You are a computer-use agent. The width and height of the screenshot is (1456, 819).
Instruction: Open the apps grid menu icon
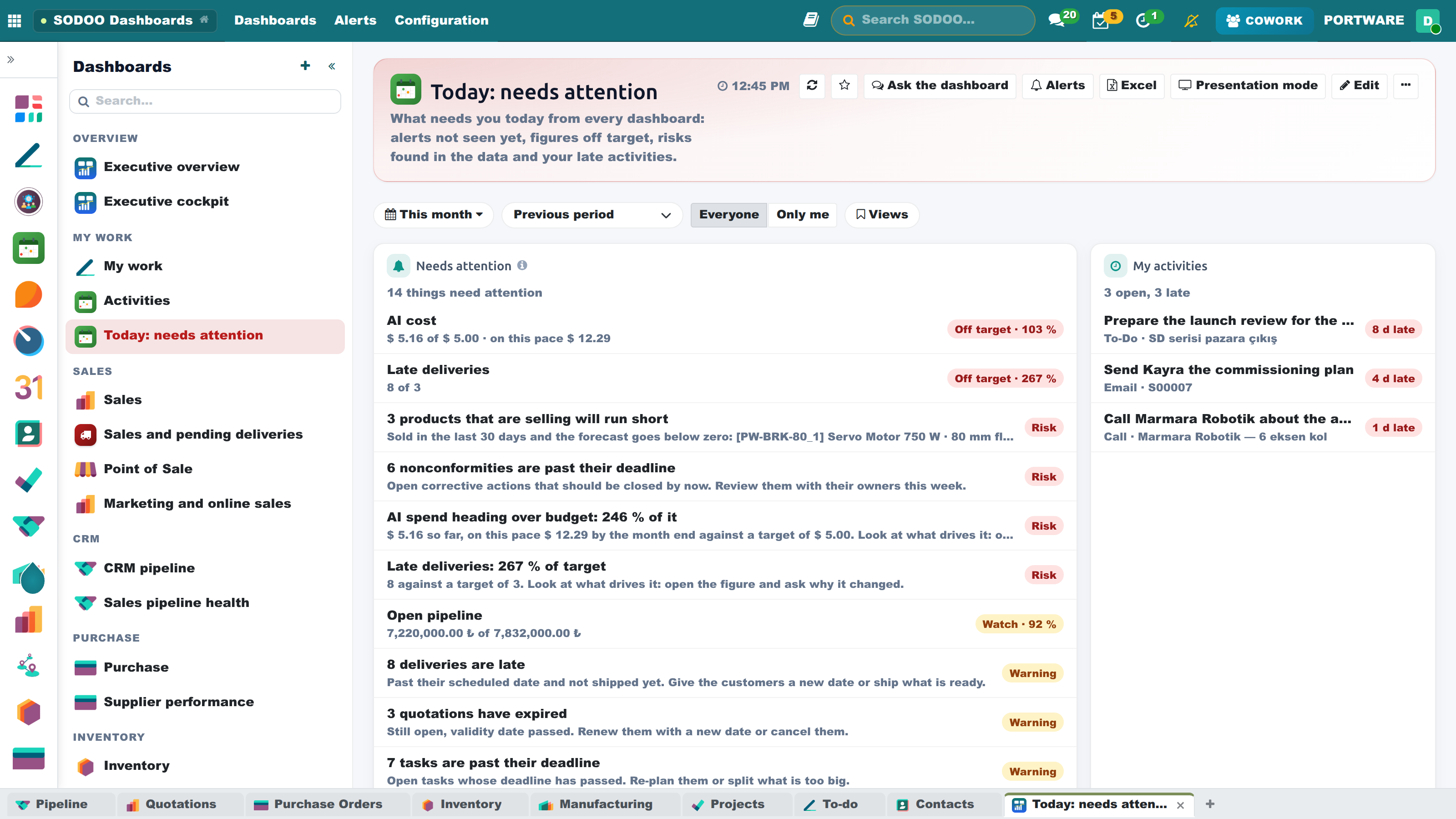point(15,20)
